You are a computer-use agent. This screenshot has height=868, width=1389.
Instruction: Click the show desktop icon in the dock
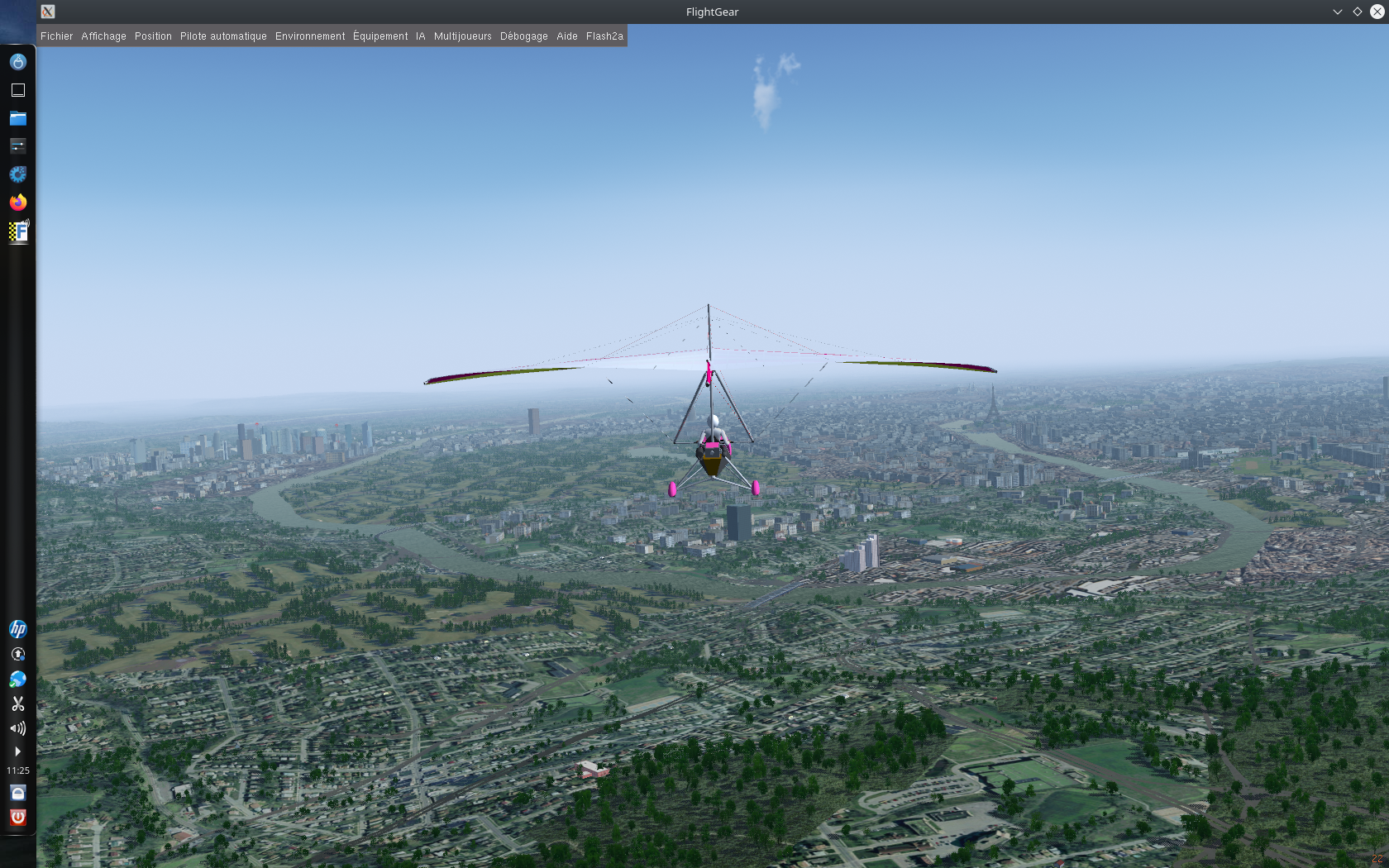coord(17,90)
